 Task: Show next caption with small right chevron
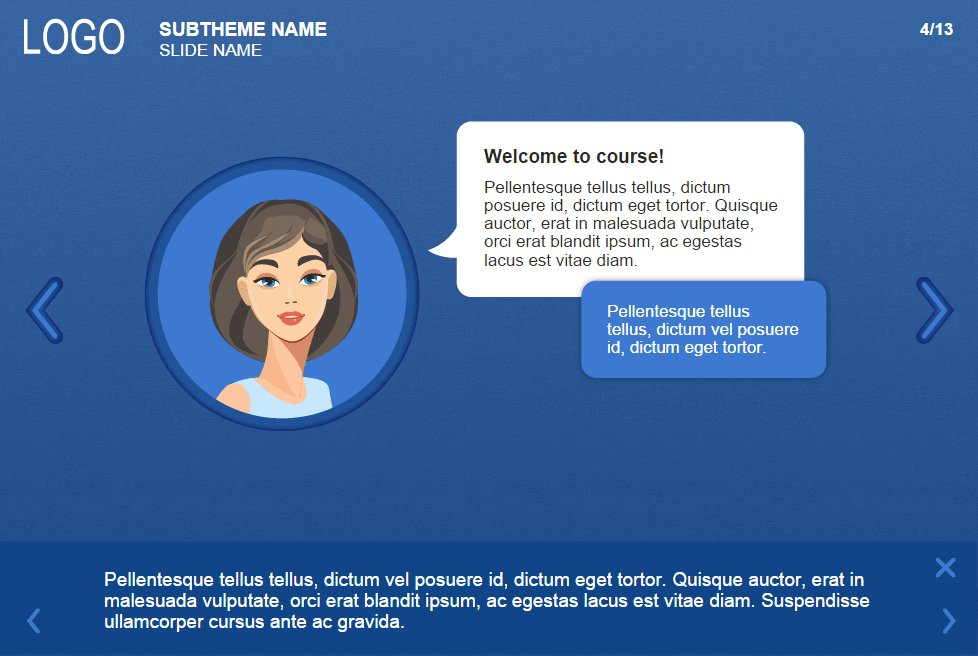coord(949,621)
